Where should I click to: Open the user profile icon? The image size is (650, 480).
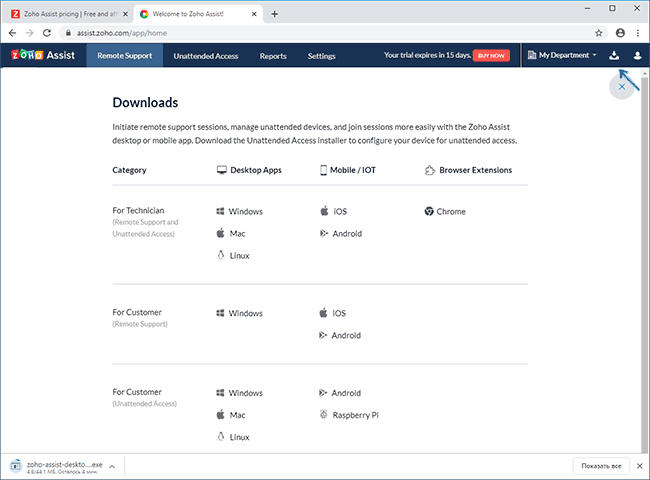[637, 56]
